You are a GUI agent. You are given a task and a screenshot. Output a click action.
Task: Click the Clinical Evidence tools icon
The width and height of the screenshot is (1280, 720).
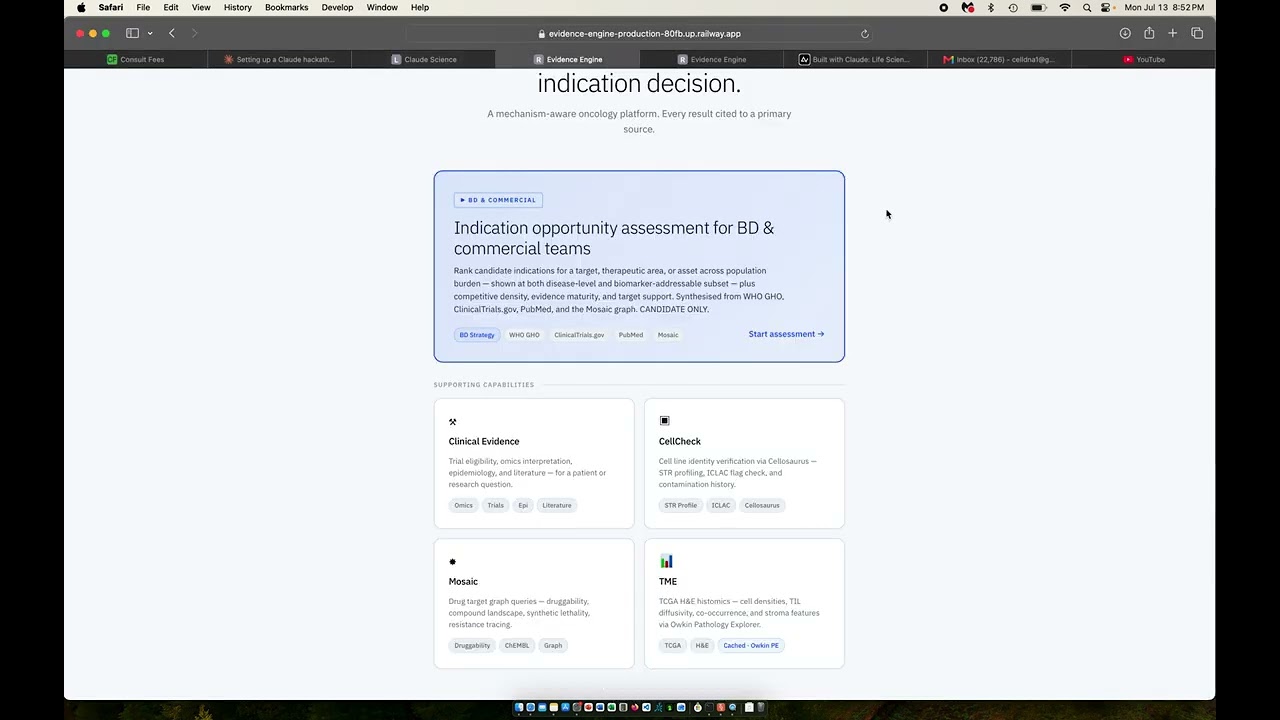[453, 422]
